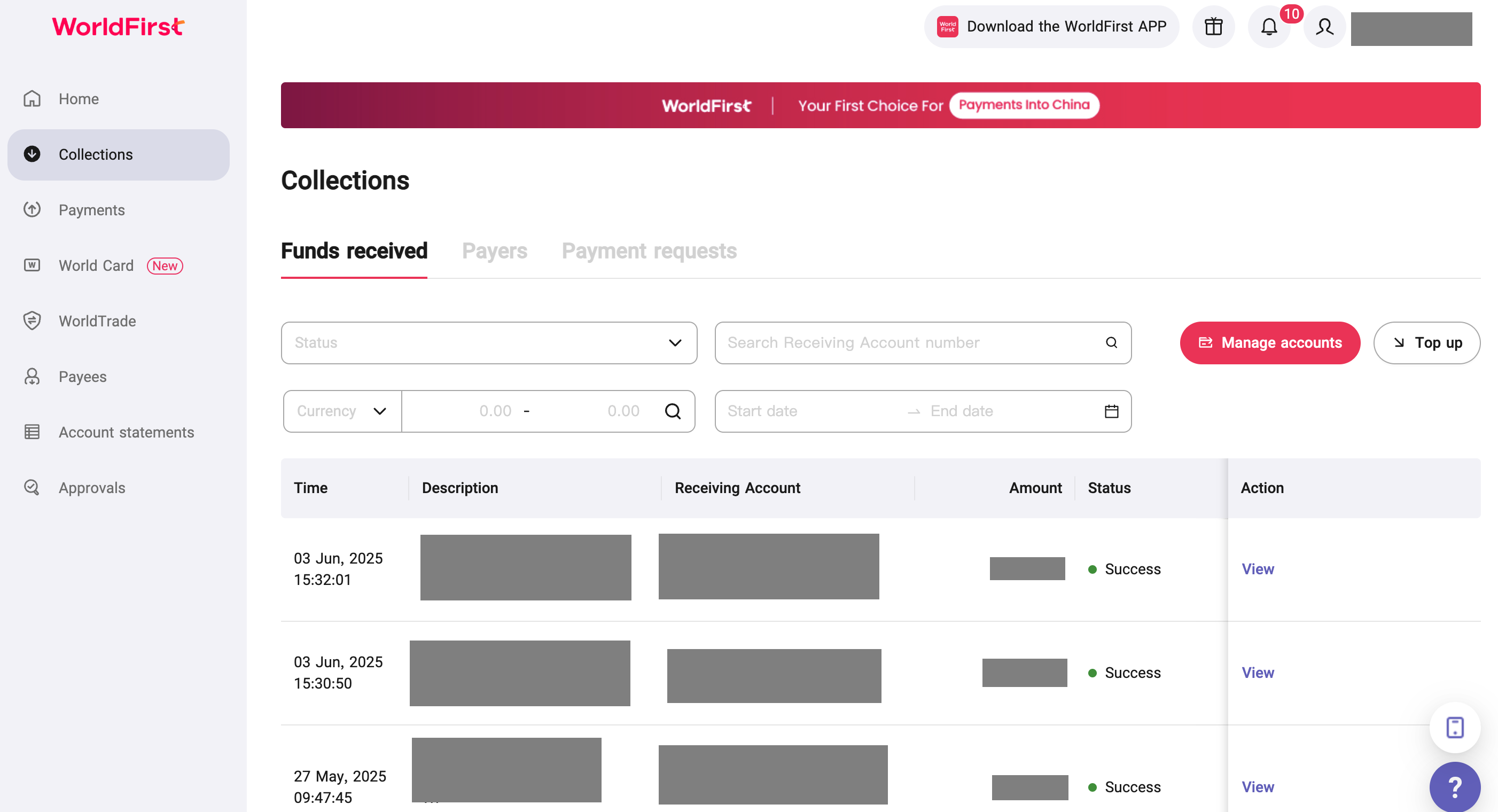
Task: Click the Collections down-arrow icon
Action: point(32,154)
